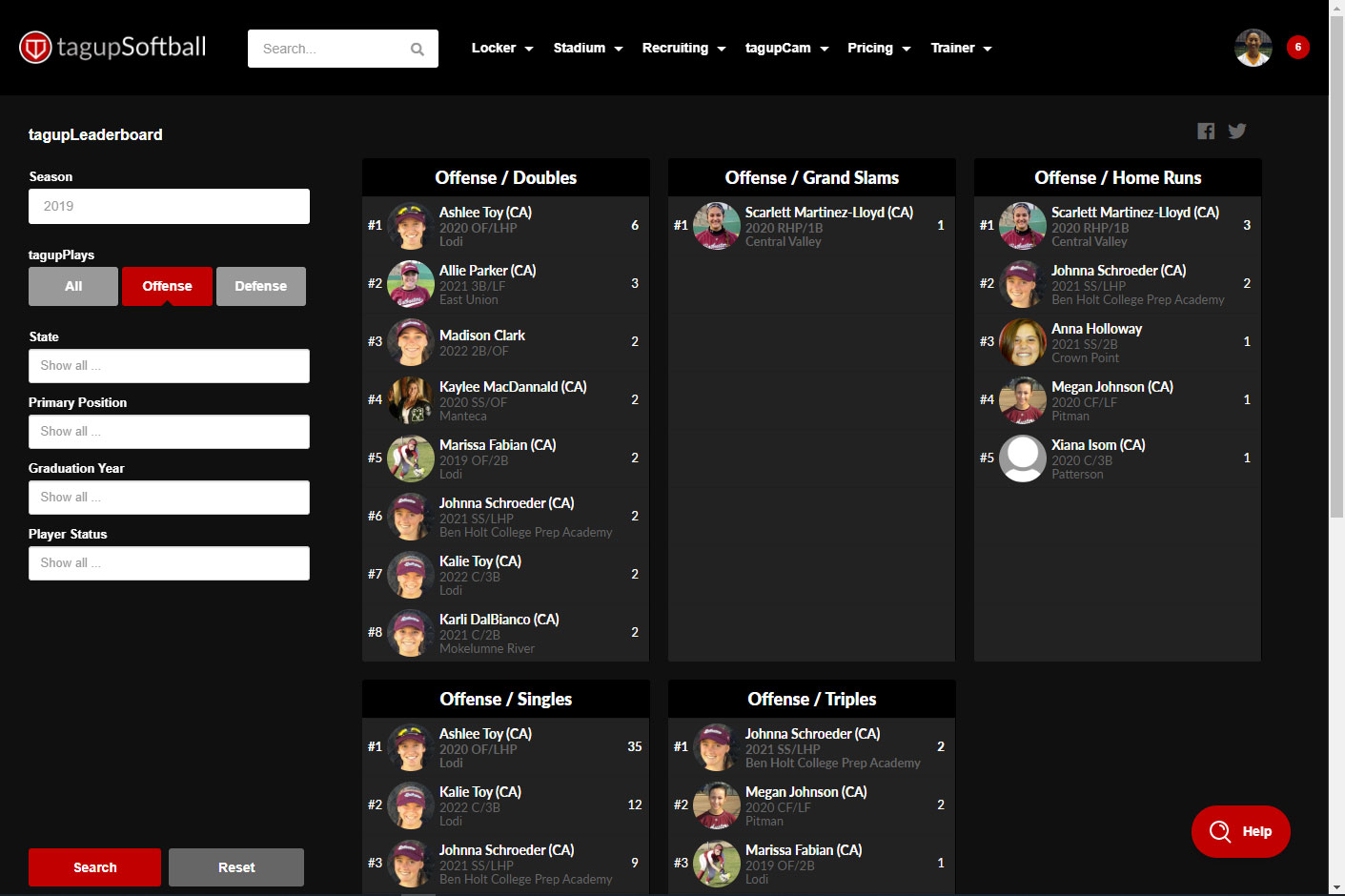Open the notifications badge showing 6

tap(1297, 48)
